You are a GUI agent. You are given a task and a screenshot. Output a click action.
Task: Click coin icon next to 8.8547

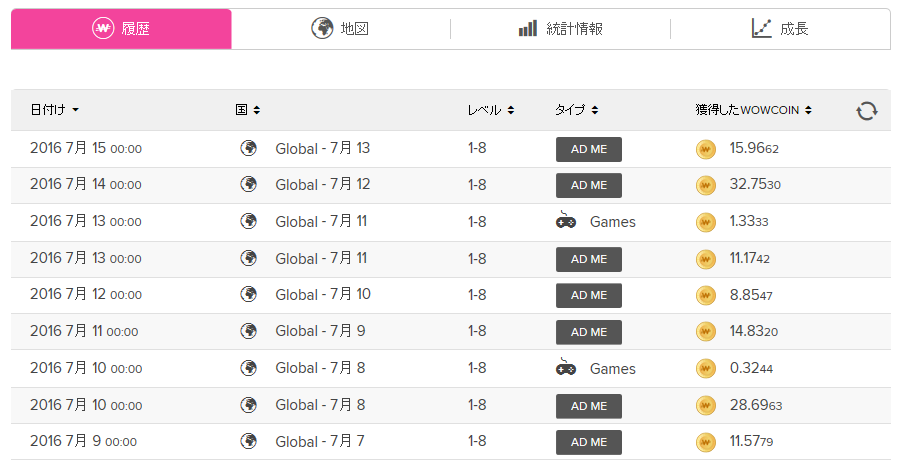[706, 295]
